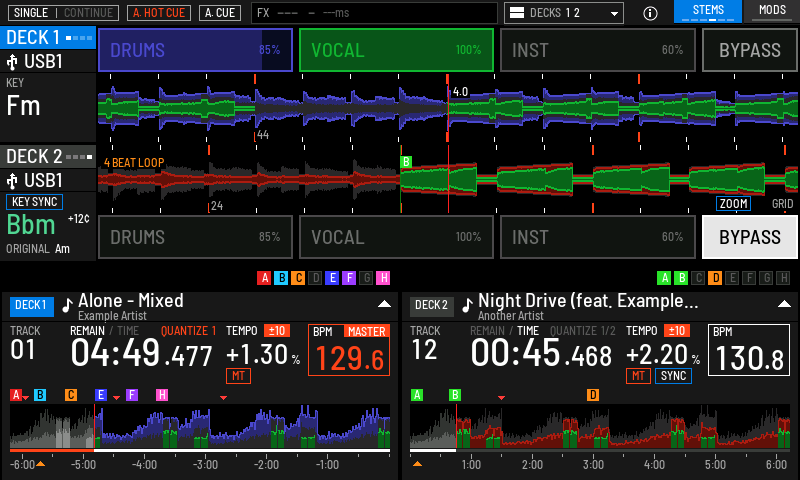Jump to hot cue A marker on Deck 1 overview
The height and width of the screenshot is (480, 800).
click(x=16, y=395)
